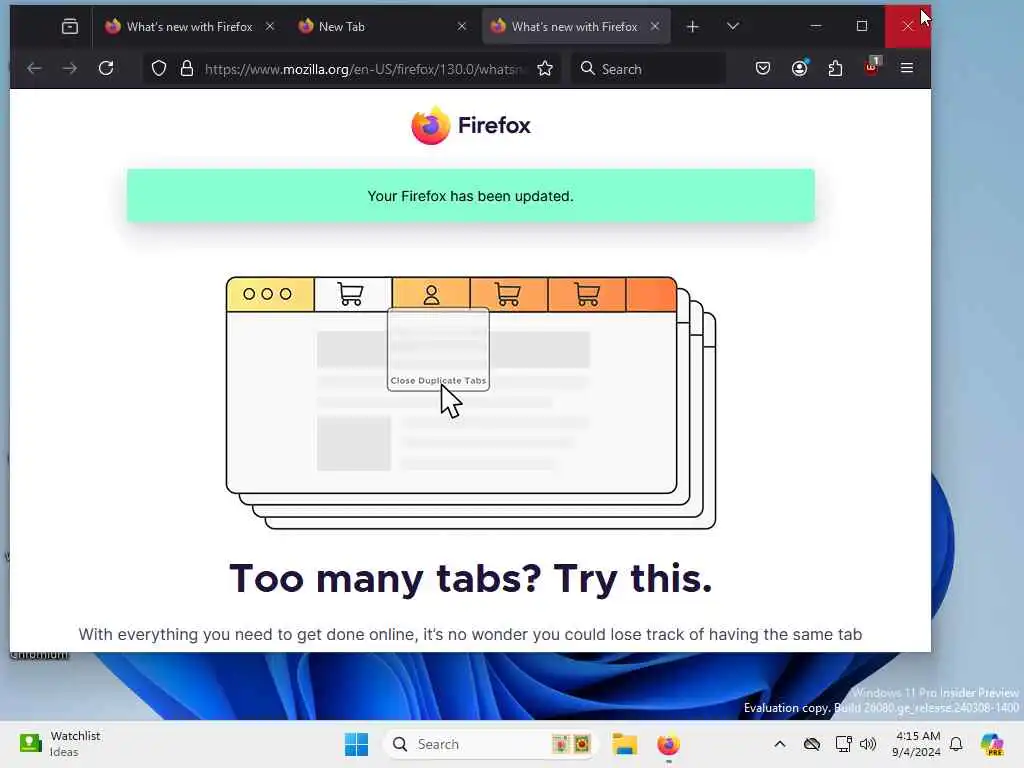This screenshot has height=768, width=1024.
Task: Click the Too many tabs? Try this. heading
Action: coord(471,578)
